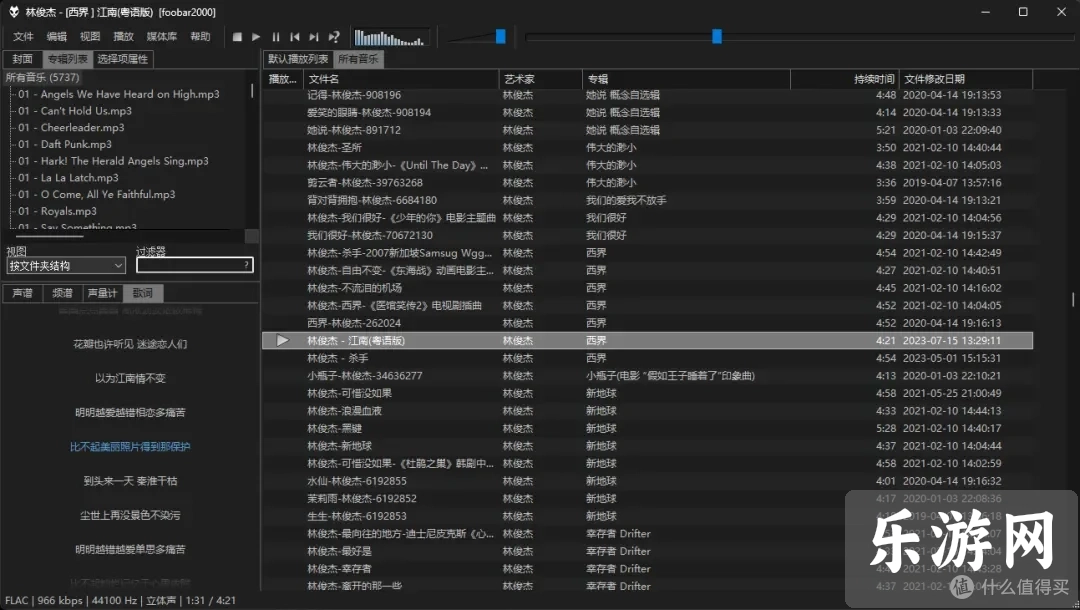This screenshot has width=1080, height=610.
Task: Select 01 - Daft Punk.mp3 in tree
Action: pyautogui.click(x=65, y=144)
